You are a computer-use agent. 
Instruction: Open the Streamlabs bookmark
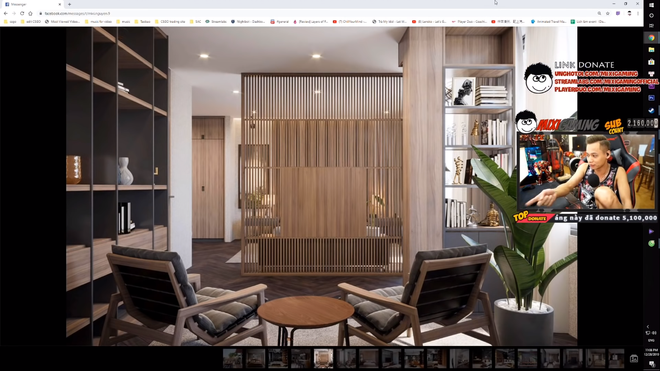click(216, 21)
